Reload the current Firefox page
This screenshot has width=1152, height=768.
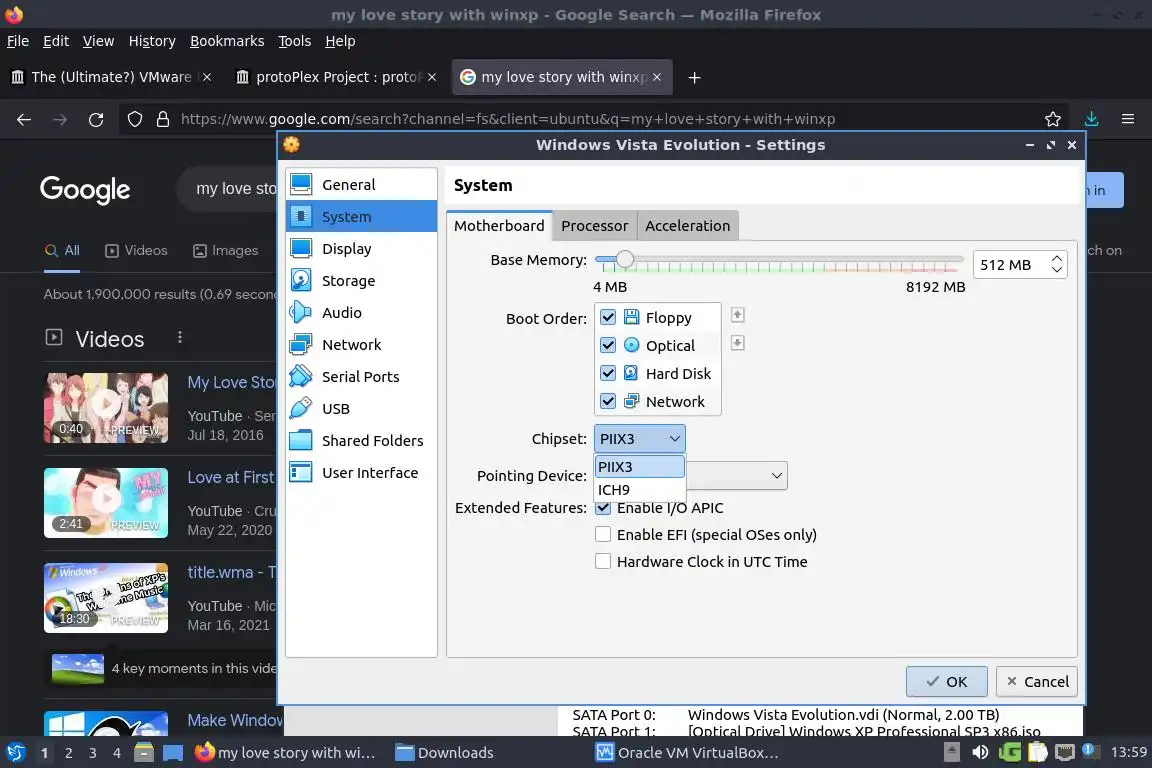coord(96,119)
